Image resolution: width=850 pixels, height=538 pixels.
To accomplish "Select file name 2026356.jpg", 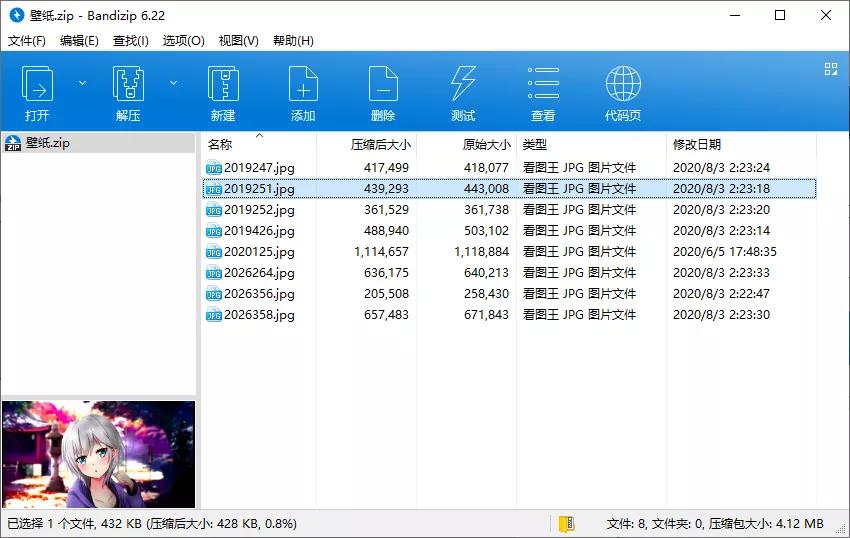I will [x=259, y=294].
